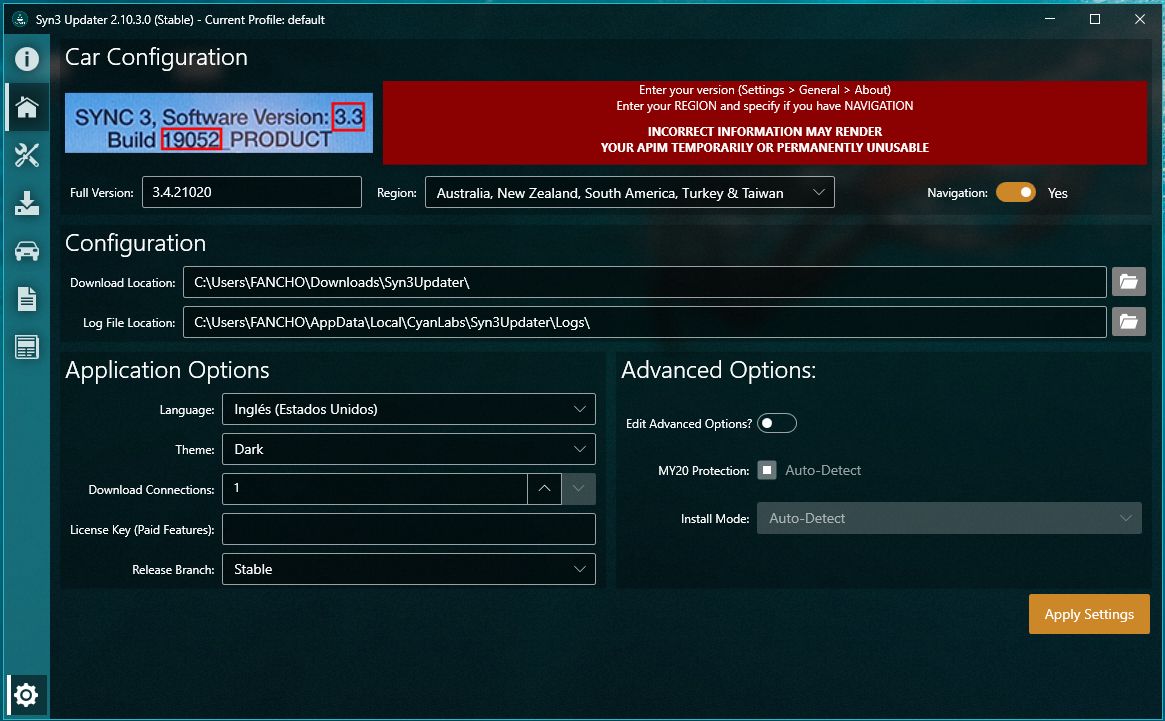Increase Download Connections value
The image size is (1165, 721).
545,488
